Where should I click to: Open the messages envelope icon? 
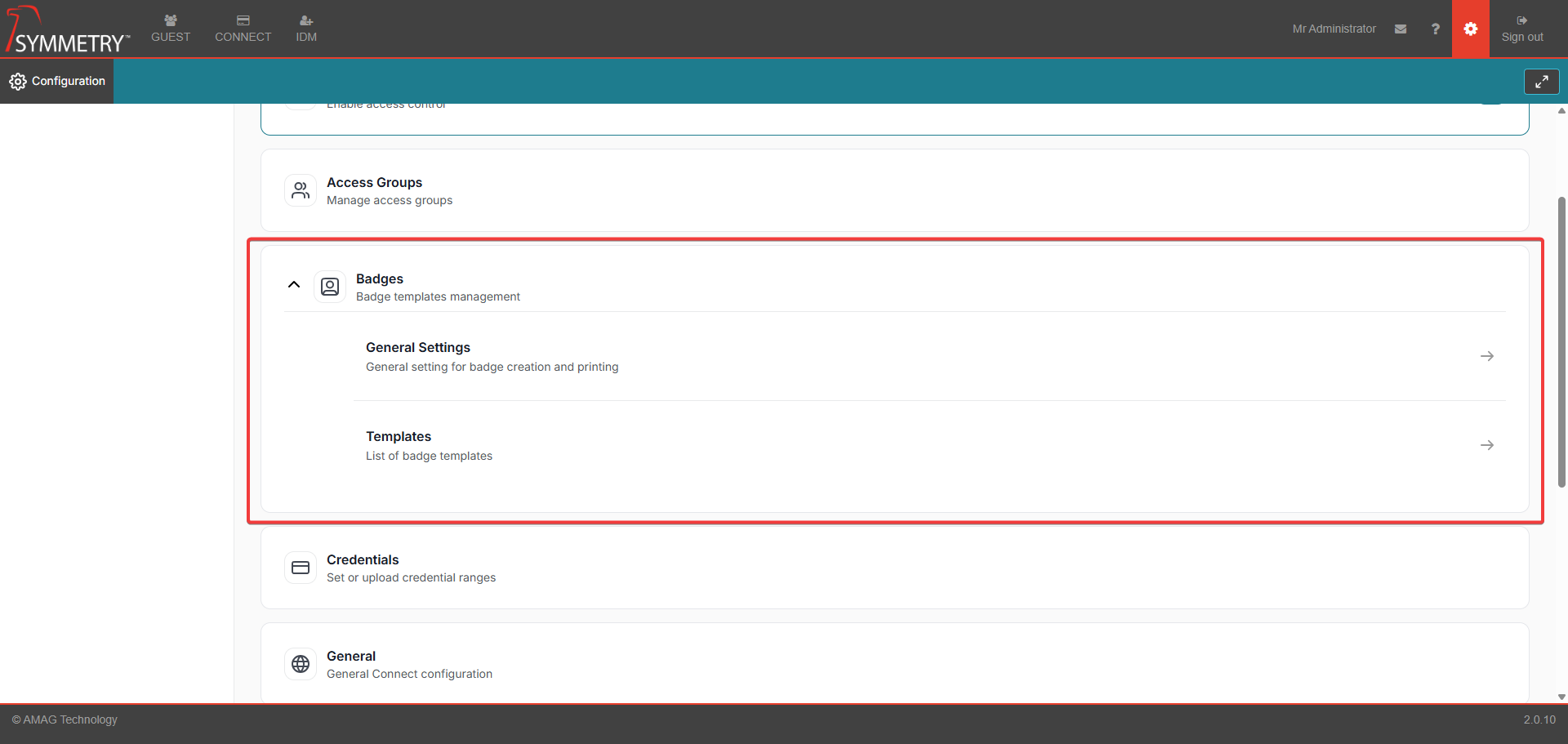[x=1401, y=29]
